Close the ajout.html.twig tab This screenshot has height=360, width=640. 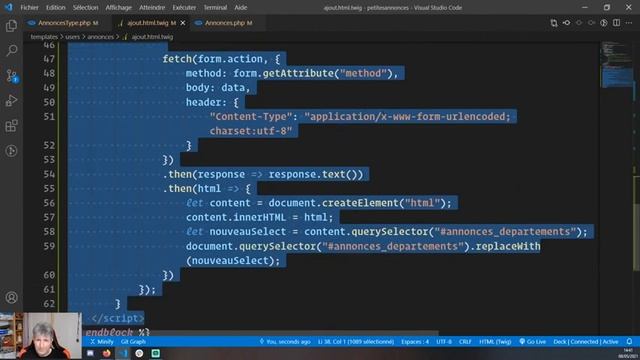coord(183,23)
